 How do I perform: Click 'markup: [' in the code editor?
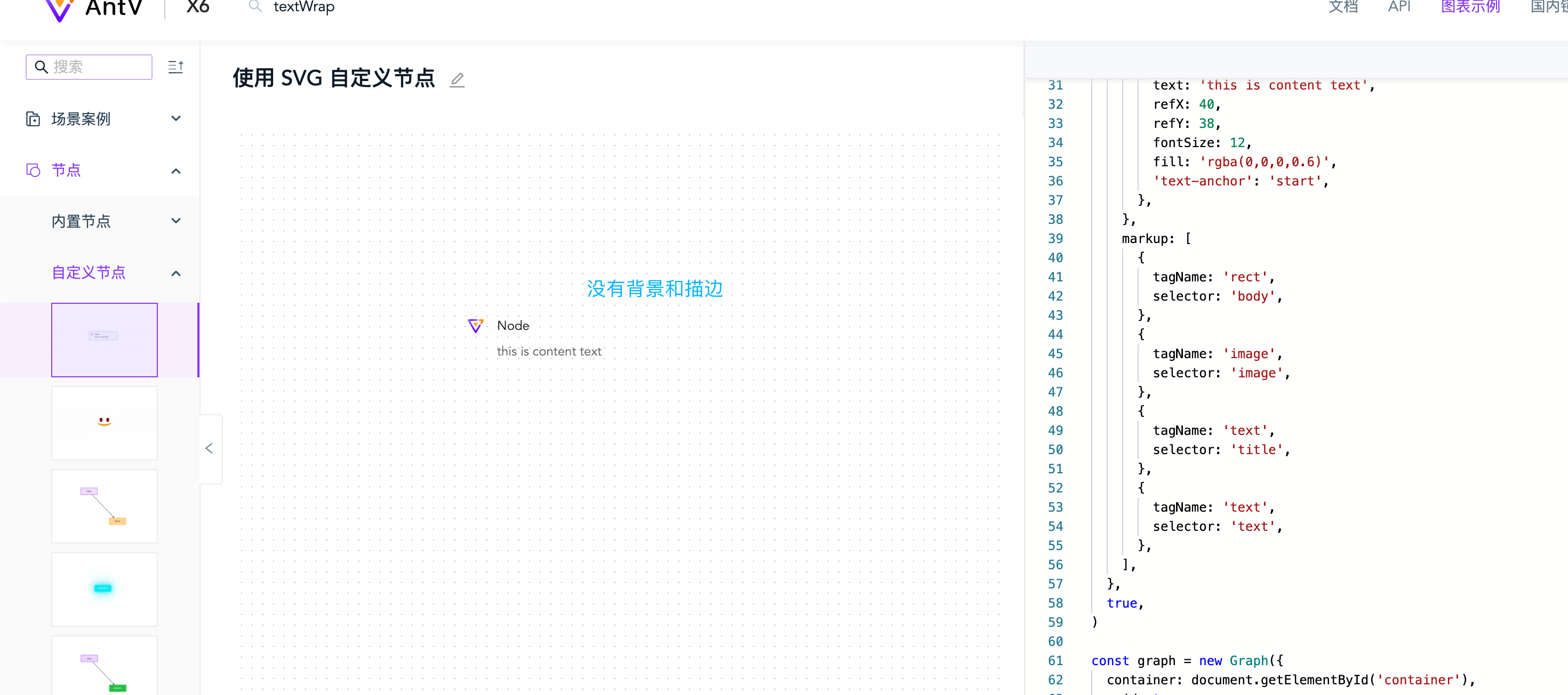[1156, 238]
